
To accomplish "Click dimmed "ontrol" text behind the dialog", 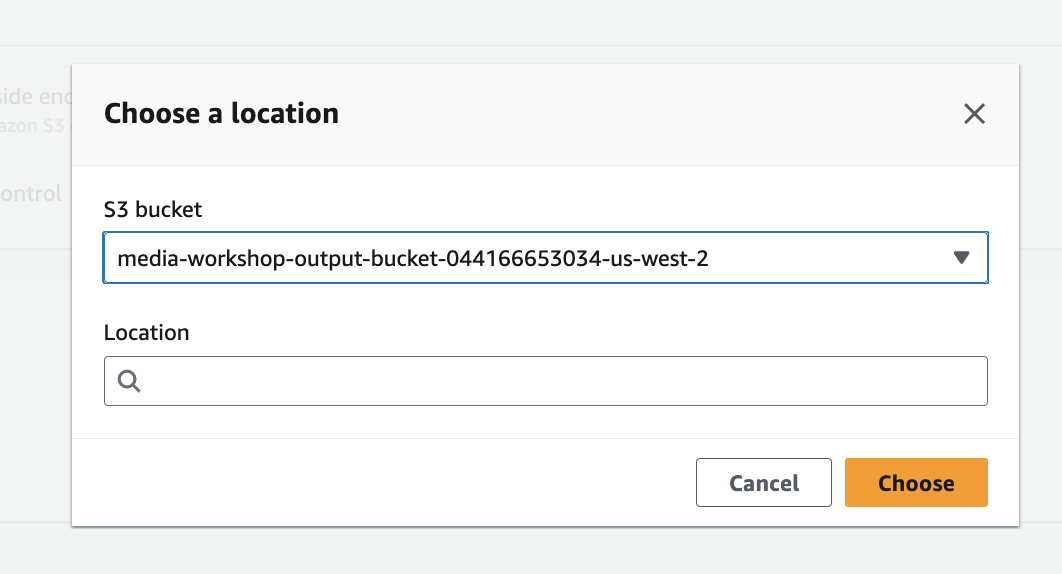I will 32,194.
